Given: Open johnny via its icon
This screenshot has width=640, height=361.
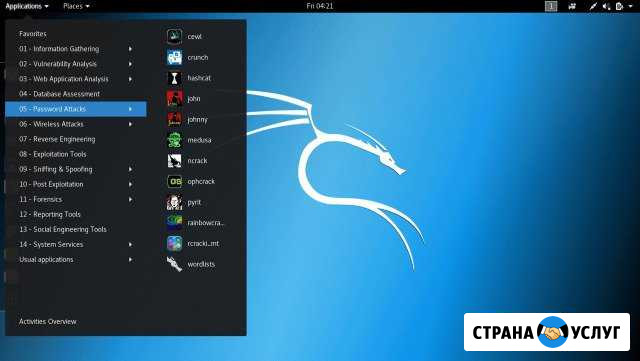Looking at the screenshot, I should [175, 119].
